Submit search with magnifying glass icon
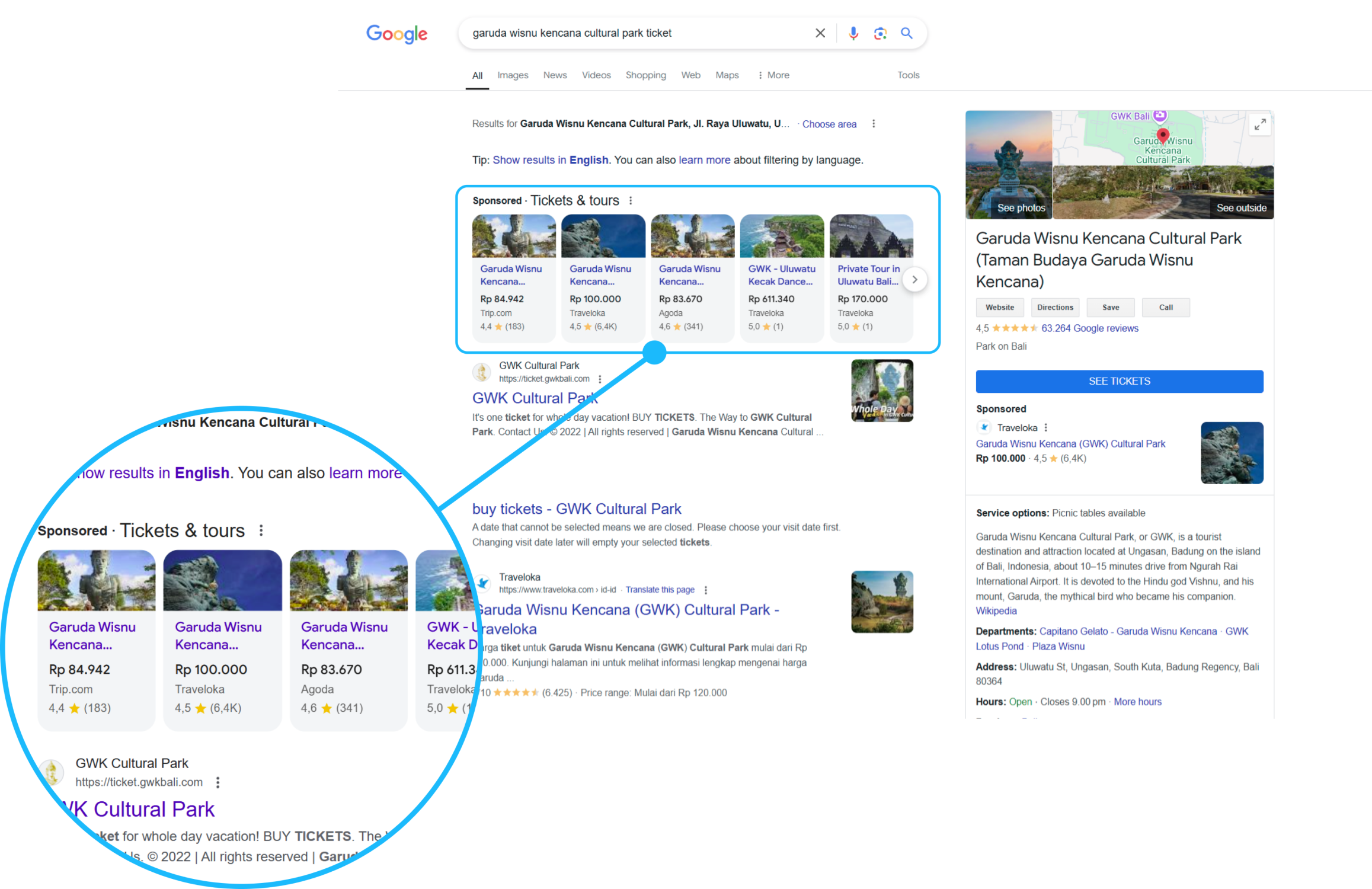 906,33
